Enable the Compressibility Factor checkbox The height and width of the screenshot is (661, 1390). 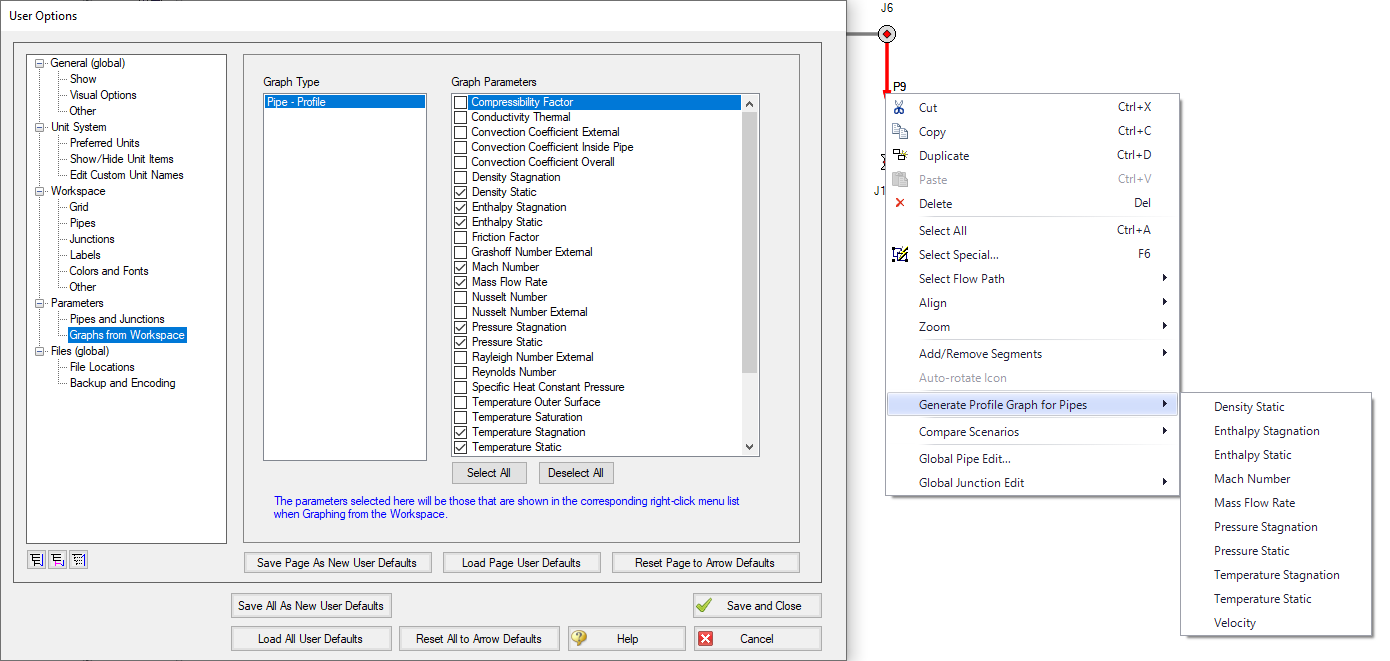[459, 101]
